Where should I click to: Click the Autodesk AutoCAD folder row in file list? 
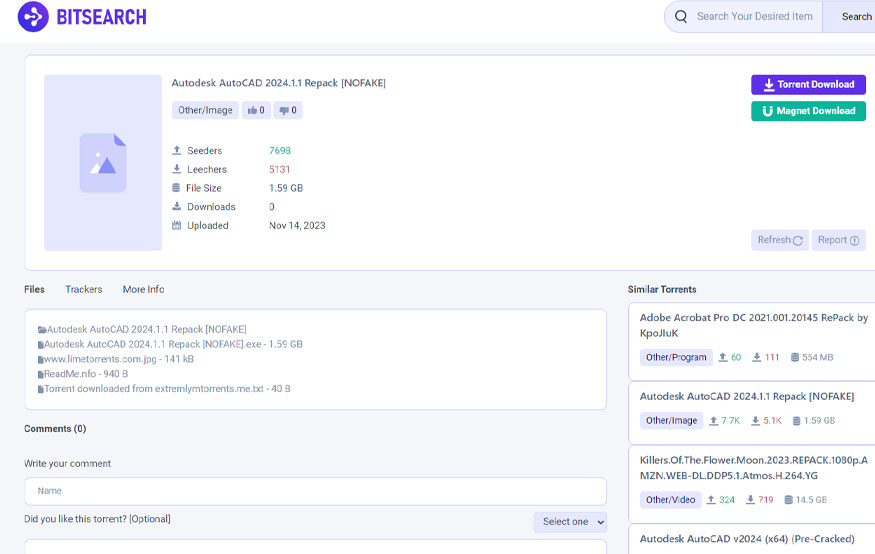click(x=142, y=330)
